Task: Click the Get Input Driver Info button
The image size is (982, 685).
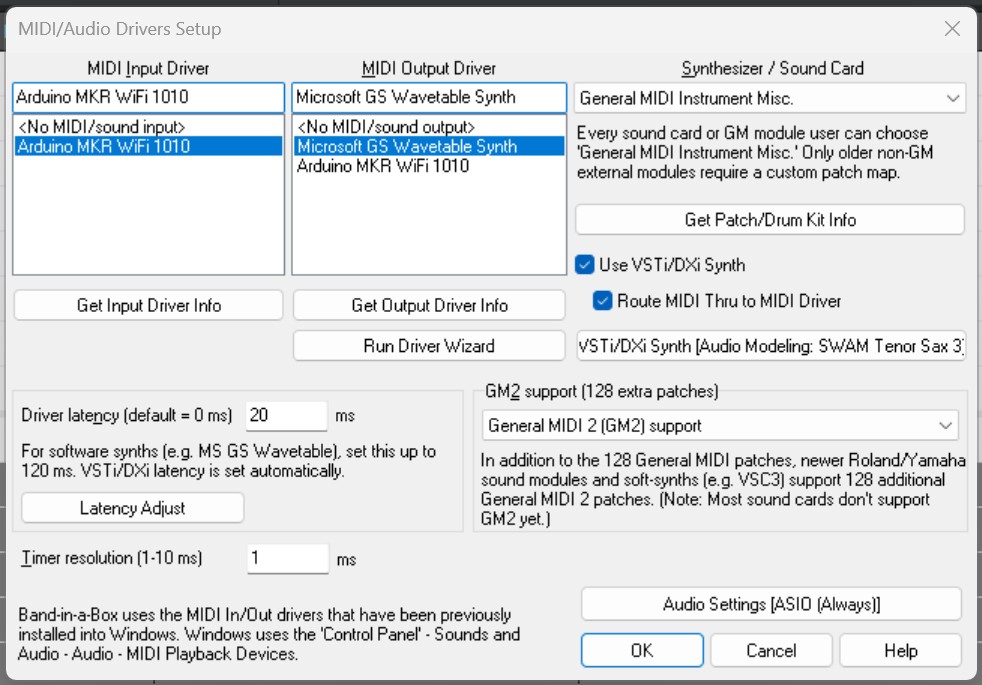Action: 147,305
